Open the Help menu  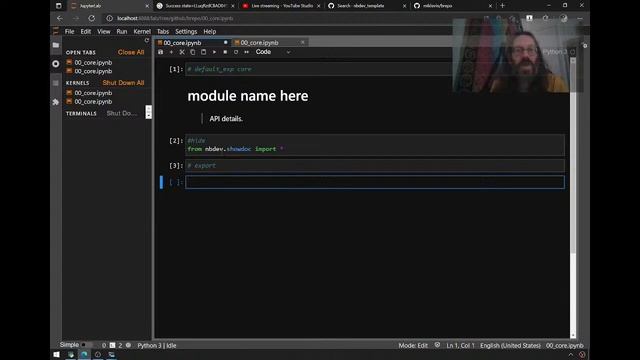pos(210,31)
